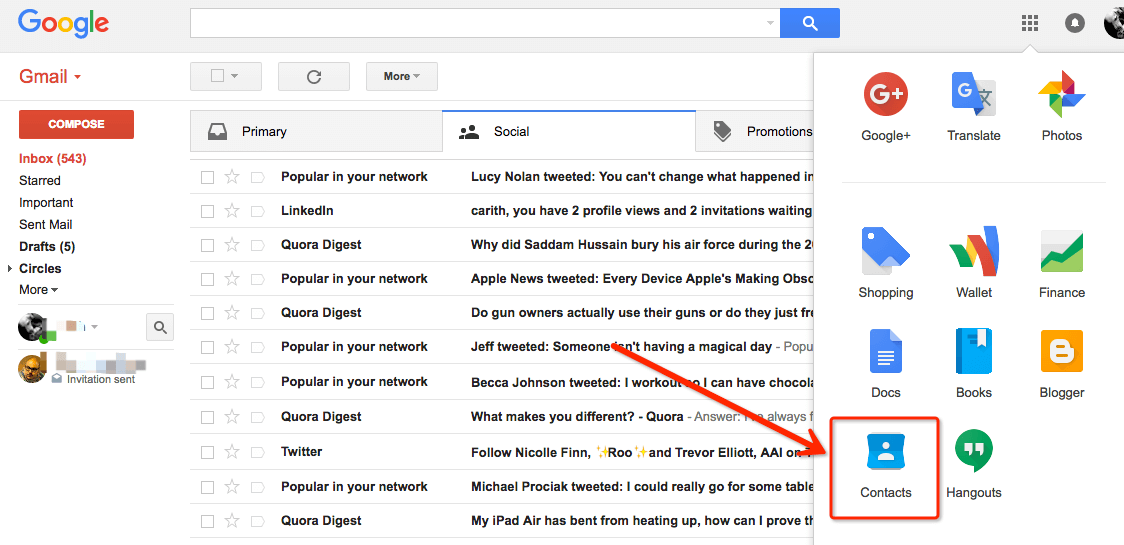This screenshot has width=1124, height=545.
Task: Check the gun owners Quora Digest email checkbox
Action: pyautogui.click(x=207, y=313)
